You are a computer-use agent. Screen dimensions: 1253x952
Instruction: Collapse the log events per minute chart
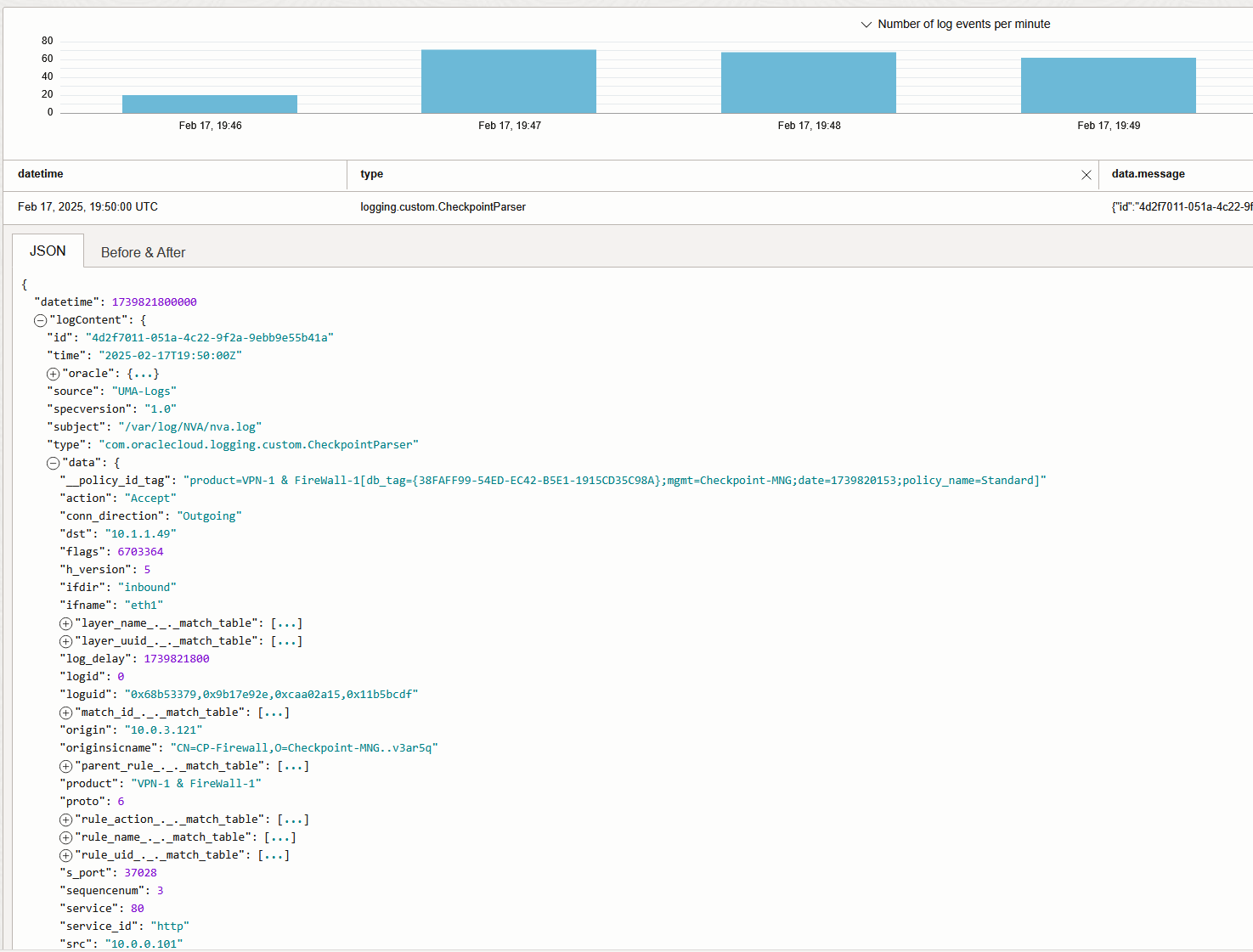866,25
